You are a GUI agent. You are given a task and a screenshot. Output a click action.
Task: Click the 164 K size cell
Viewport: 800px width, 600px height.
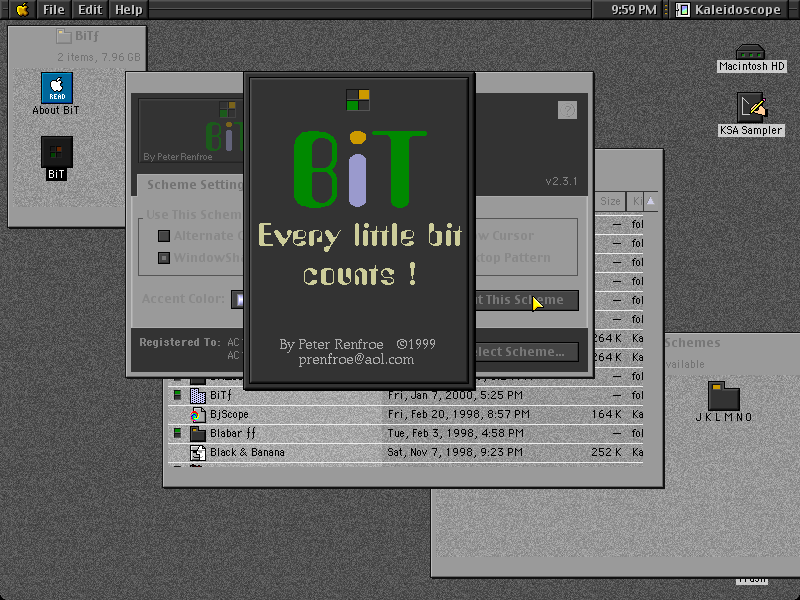606,414
